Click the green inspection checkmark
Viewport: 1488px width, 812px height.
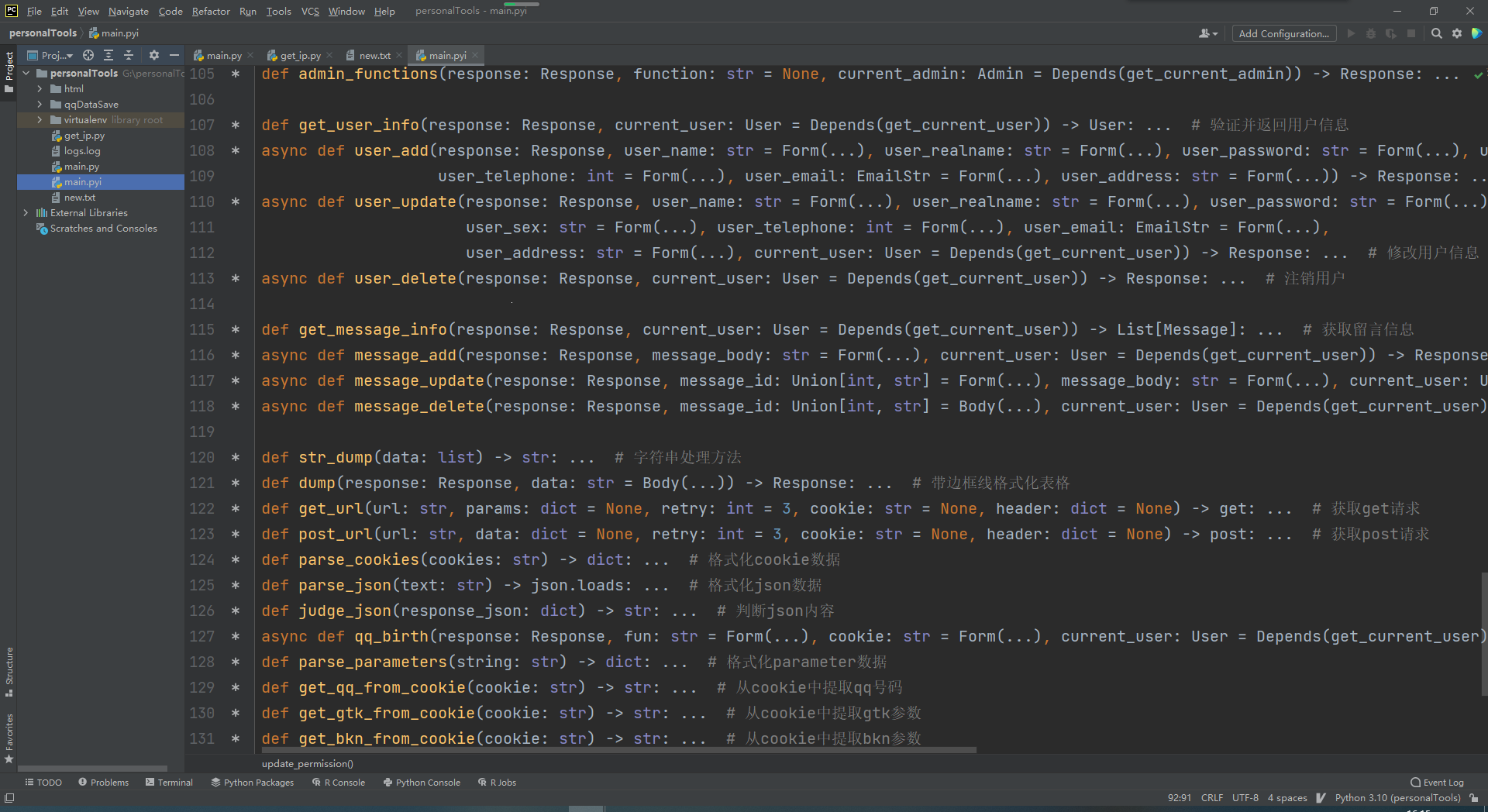(x=1479, y=75)
